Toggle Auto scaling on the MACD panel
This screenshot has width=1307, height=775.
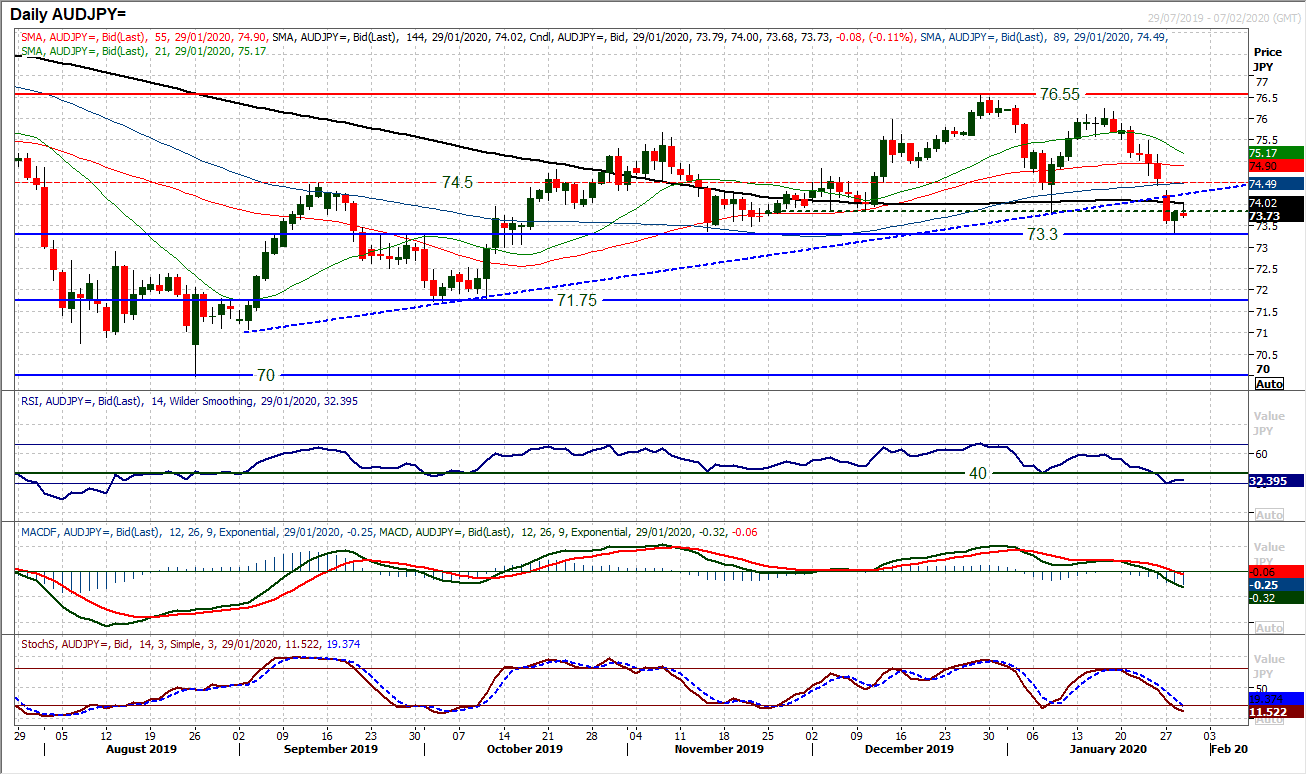(1269, 627)
